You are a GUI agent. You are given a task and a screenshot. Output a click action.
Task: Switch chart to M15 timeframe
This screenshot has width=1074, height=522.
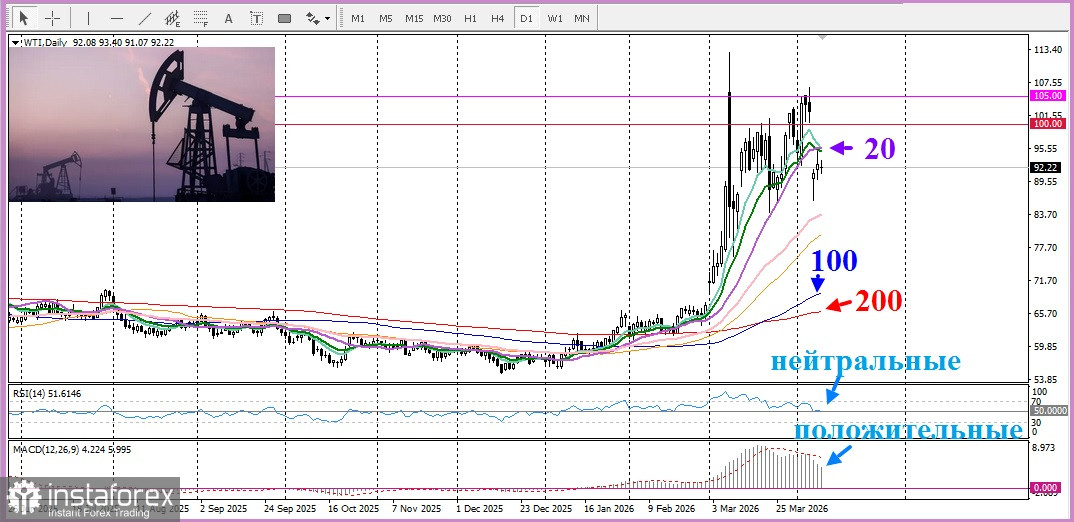(x=414, y=18)
